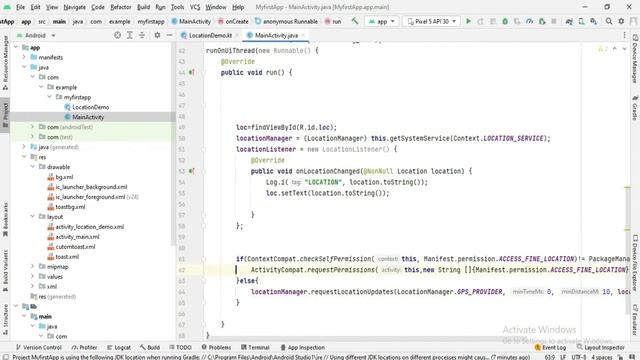Select toastbg.xml in the drawable folder

(x=71, y=207)
